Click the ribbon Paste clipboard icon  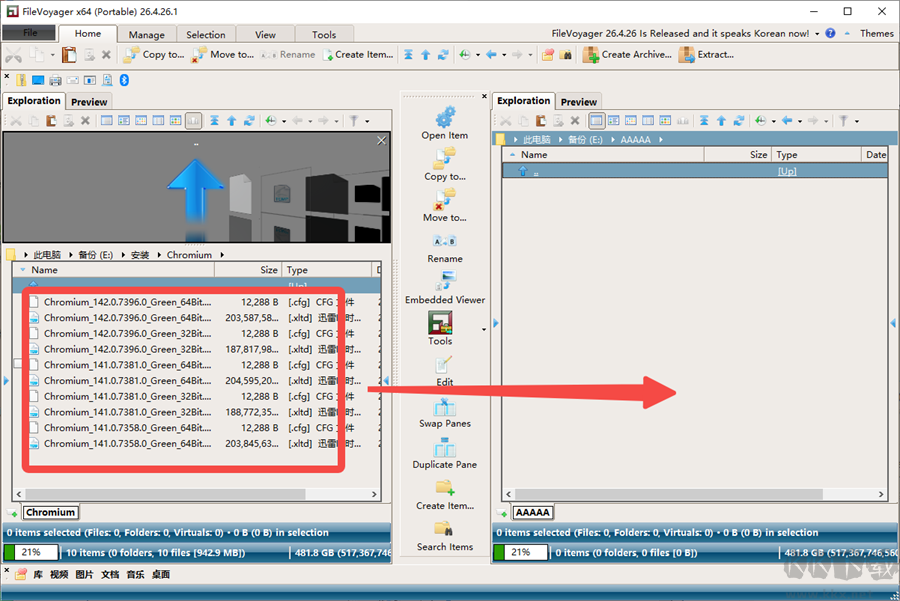tap(69, 55)
